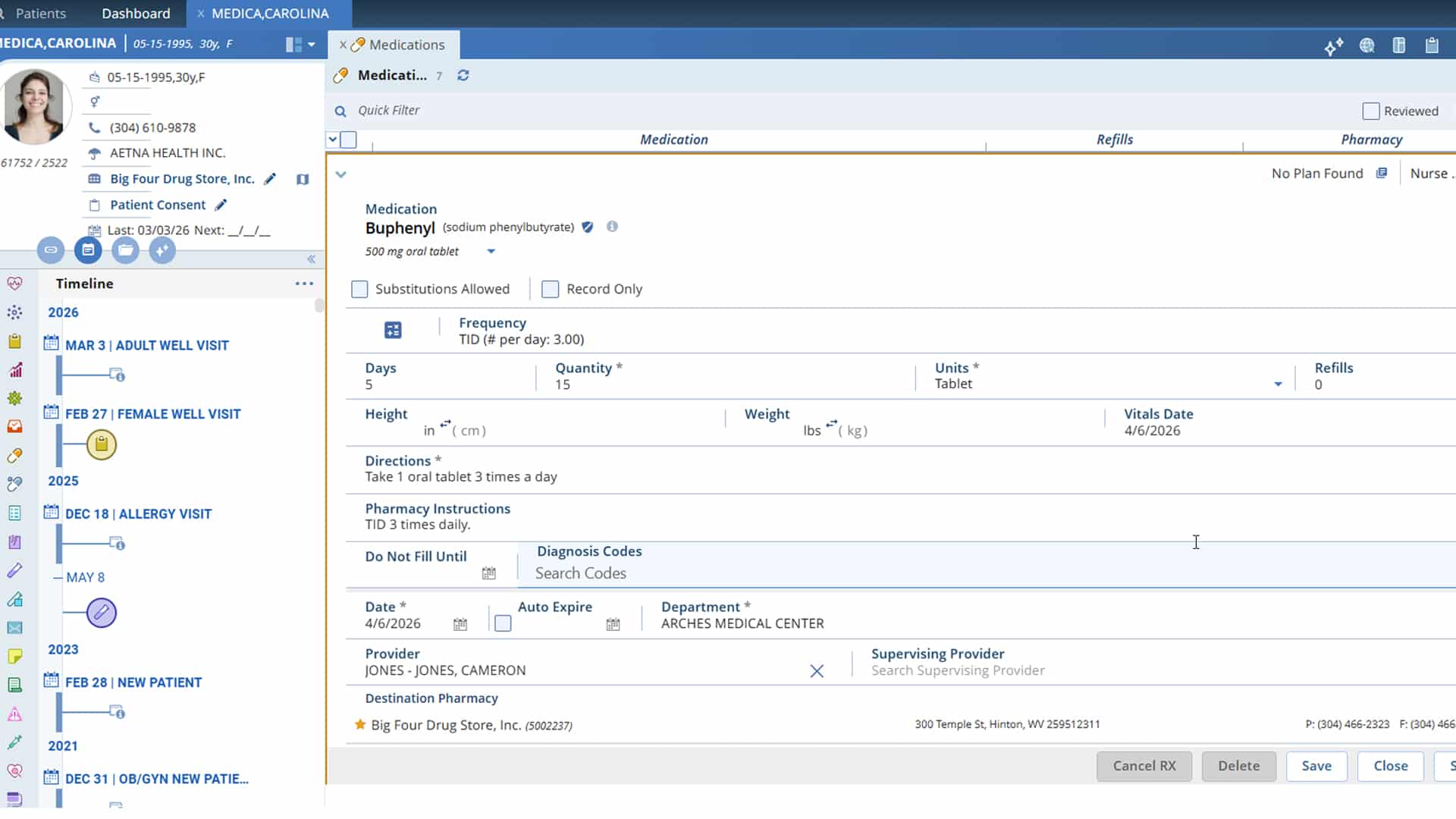Click the clipboard icon in top right
Viewport: 1456px width, 819px height.
pos(1432,45)
